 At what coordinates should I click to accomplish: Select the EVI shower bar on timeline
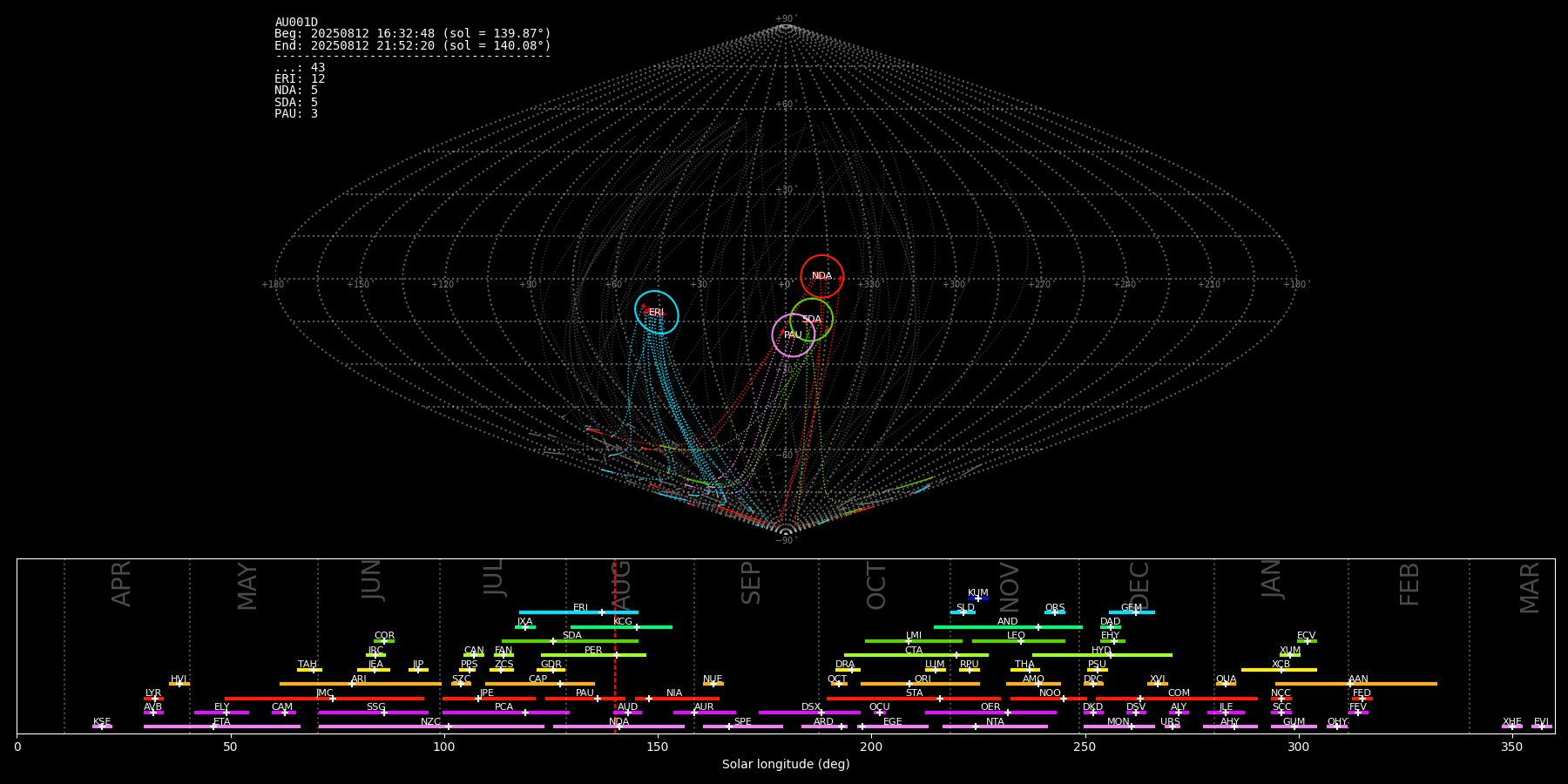[x=1542, y=727]
